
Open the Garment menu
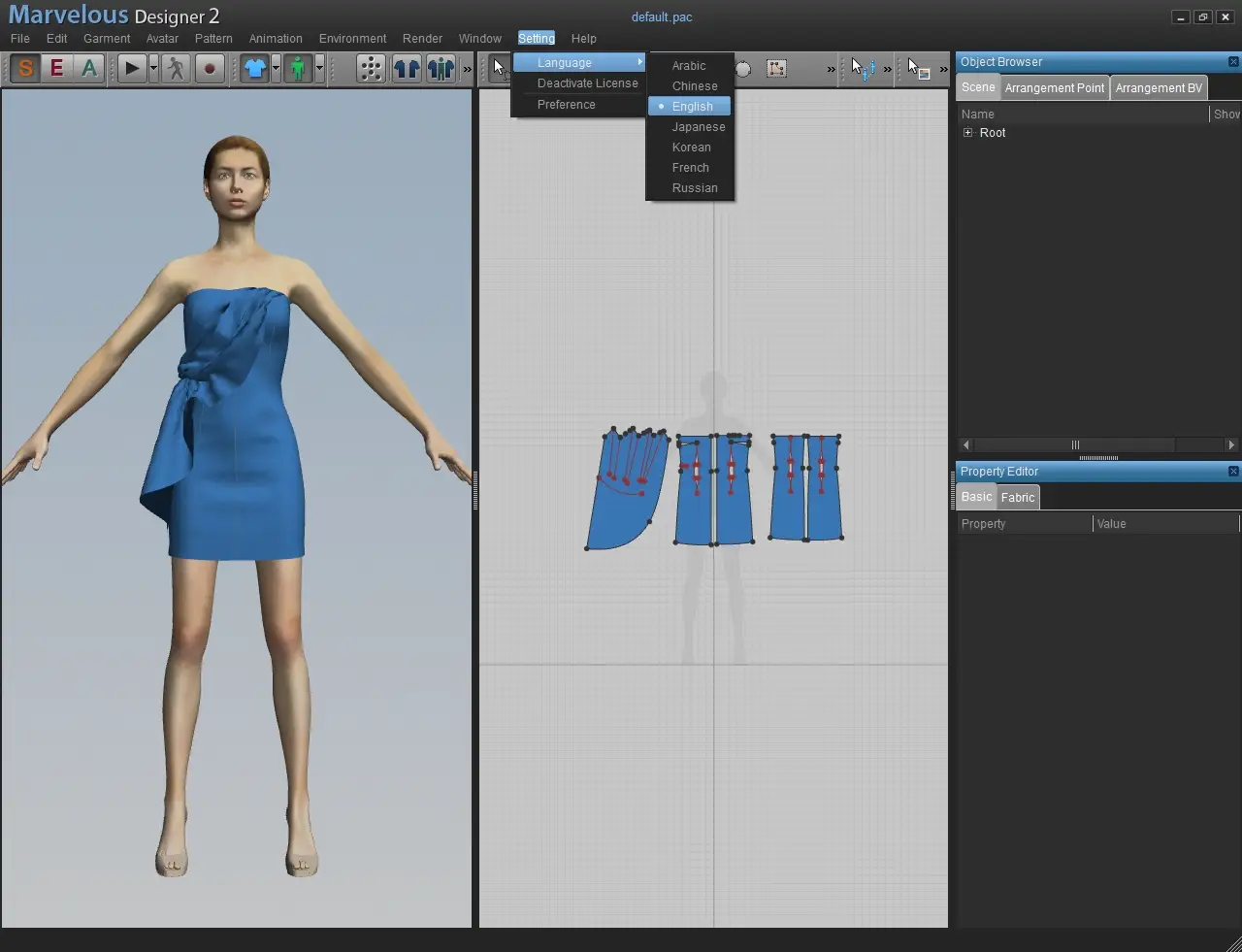pyautogui.click(x=107, y=39)
